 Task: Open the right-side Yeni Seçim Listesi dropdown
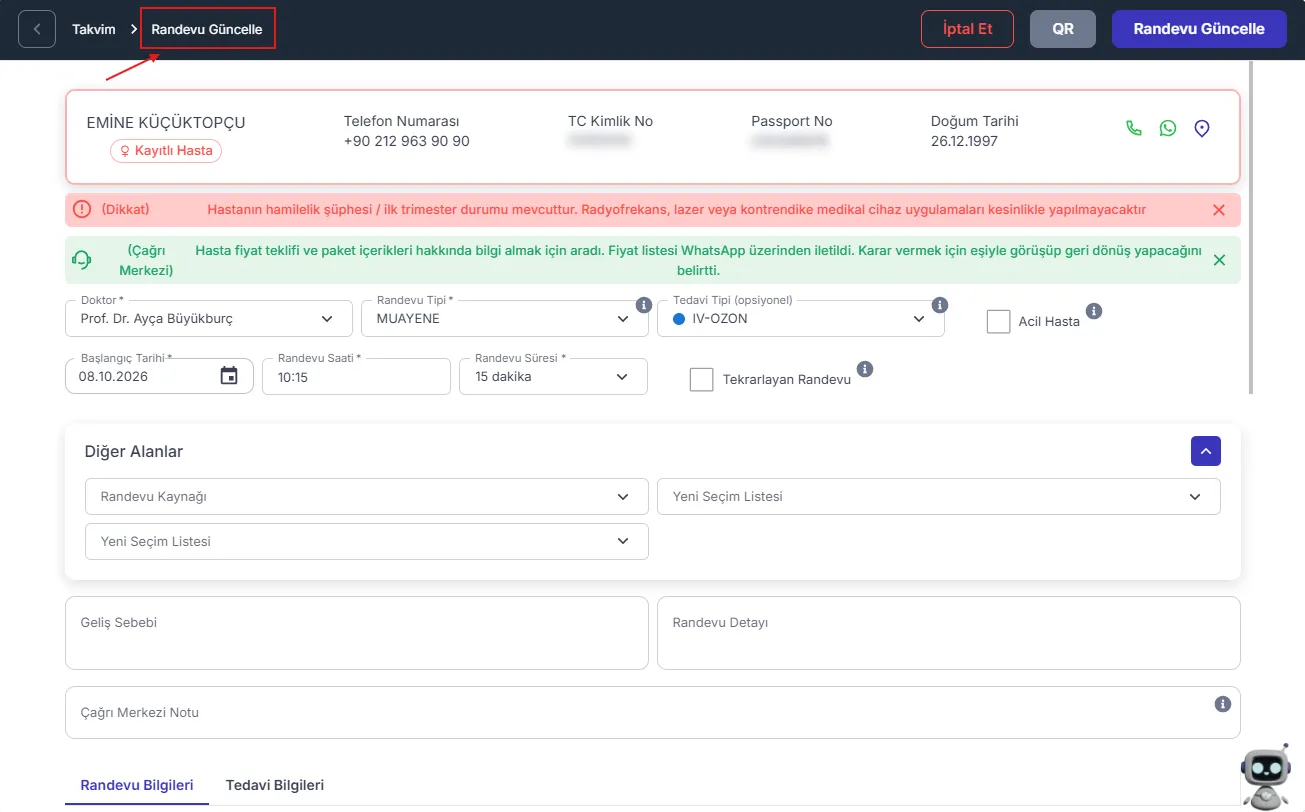click(939, 496)
